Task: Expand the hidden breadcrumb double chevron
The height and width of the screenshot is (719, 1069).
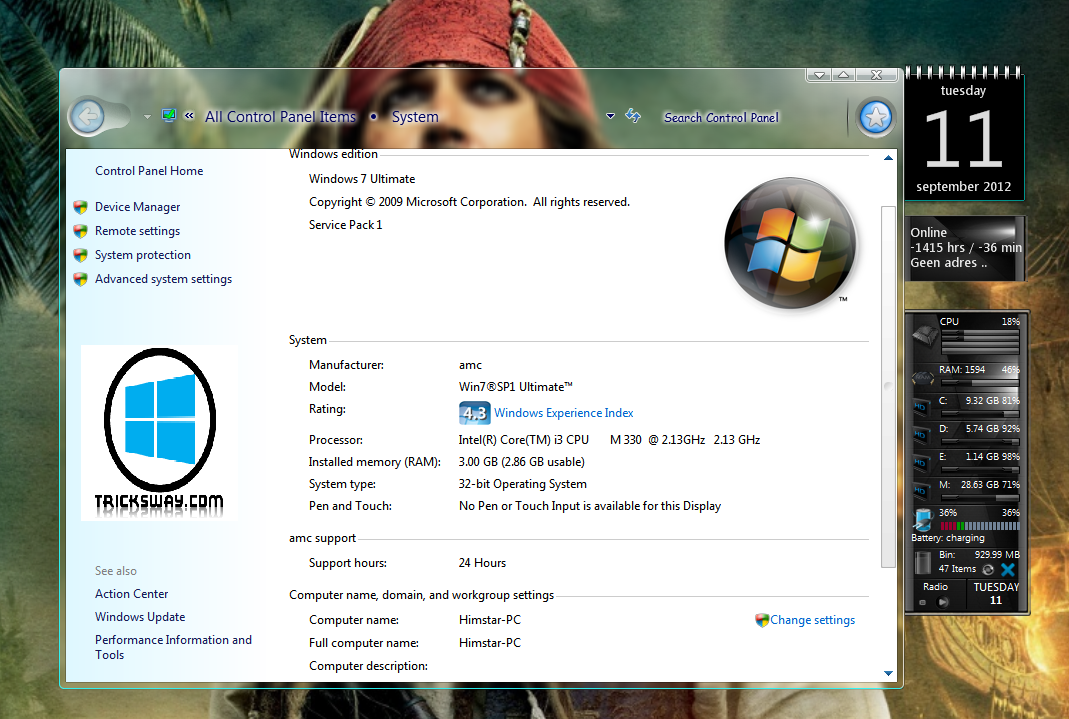Action: pos(189,116)
